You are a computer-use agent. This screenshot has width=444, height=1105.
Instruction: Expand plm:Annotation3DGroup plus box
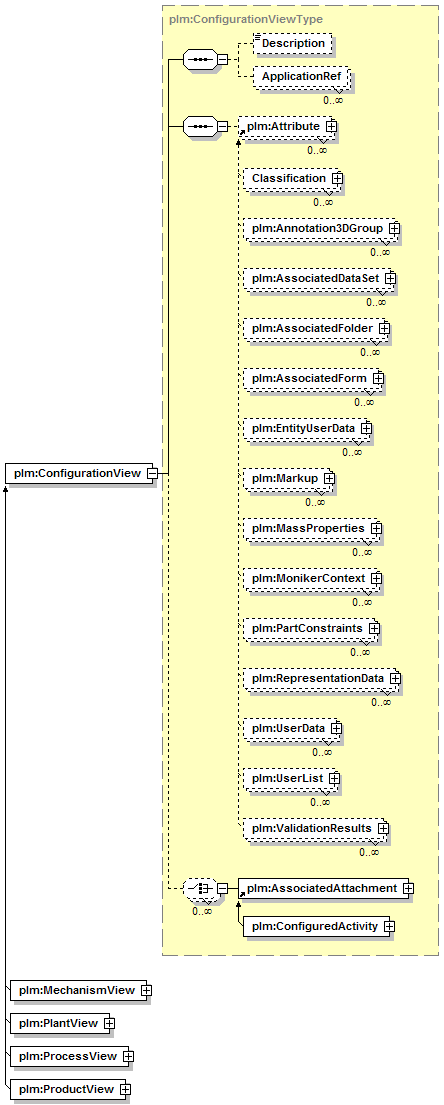click(x=395, y=228)
